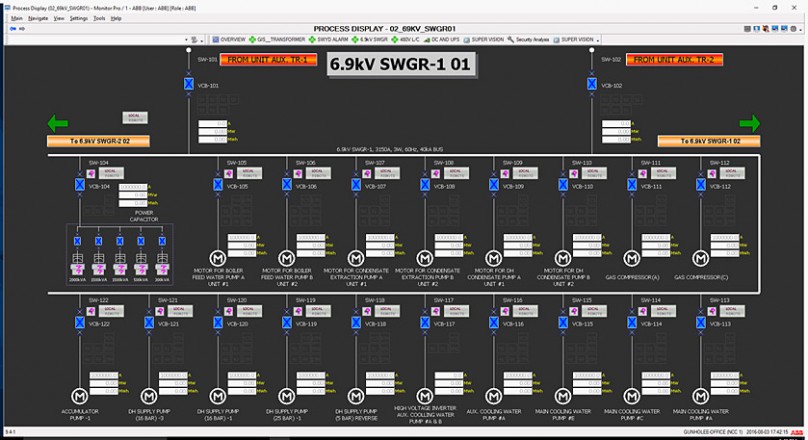Open the View menu
The height and width of the screenshot is (440, 808).
click(59, 19)
